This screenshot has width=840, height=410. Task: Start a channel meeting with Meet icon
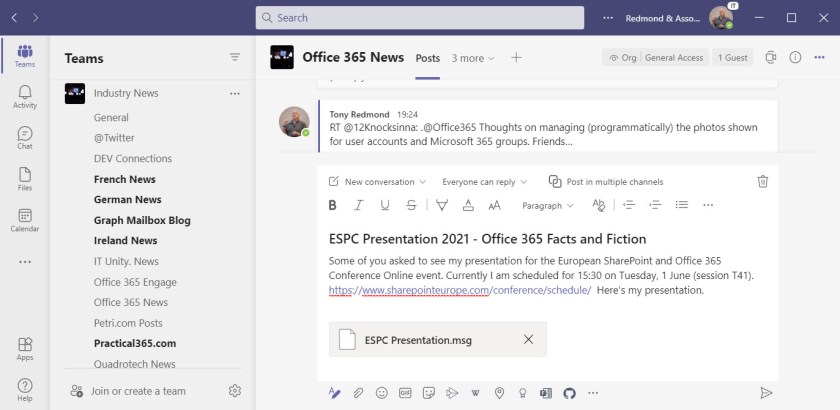[770, 57]
